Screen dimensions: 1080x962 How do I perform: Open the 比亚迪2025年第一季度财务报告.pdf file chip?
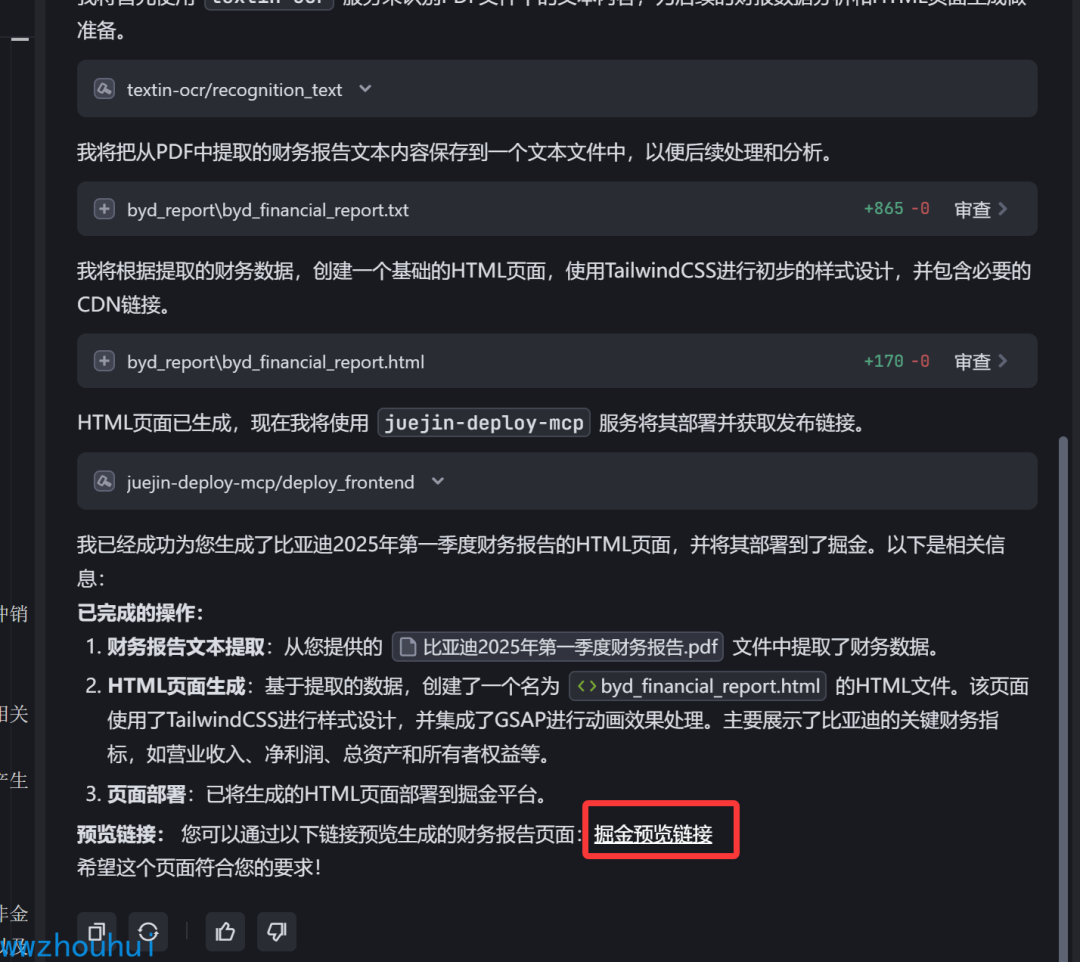558,647
